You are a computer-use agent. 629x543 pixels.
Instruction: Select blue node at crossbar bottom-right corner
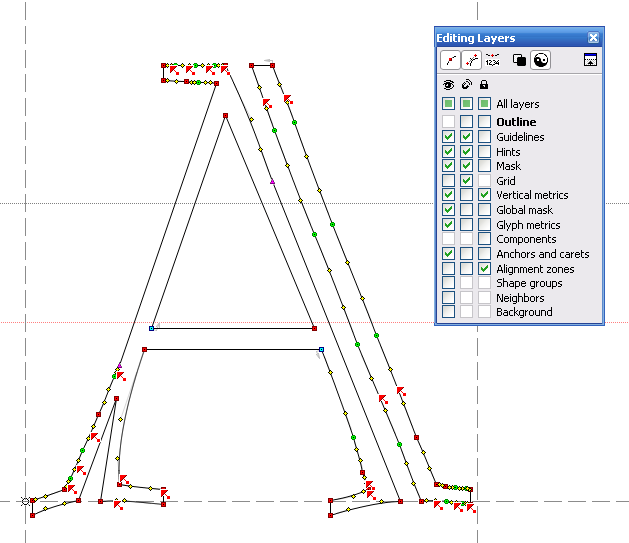(321, 350)
